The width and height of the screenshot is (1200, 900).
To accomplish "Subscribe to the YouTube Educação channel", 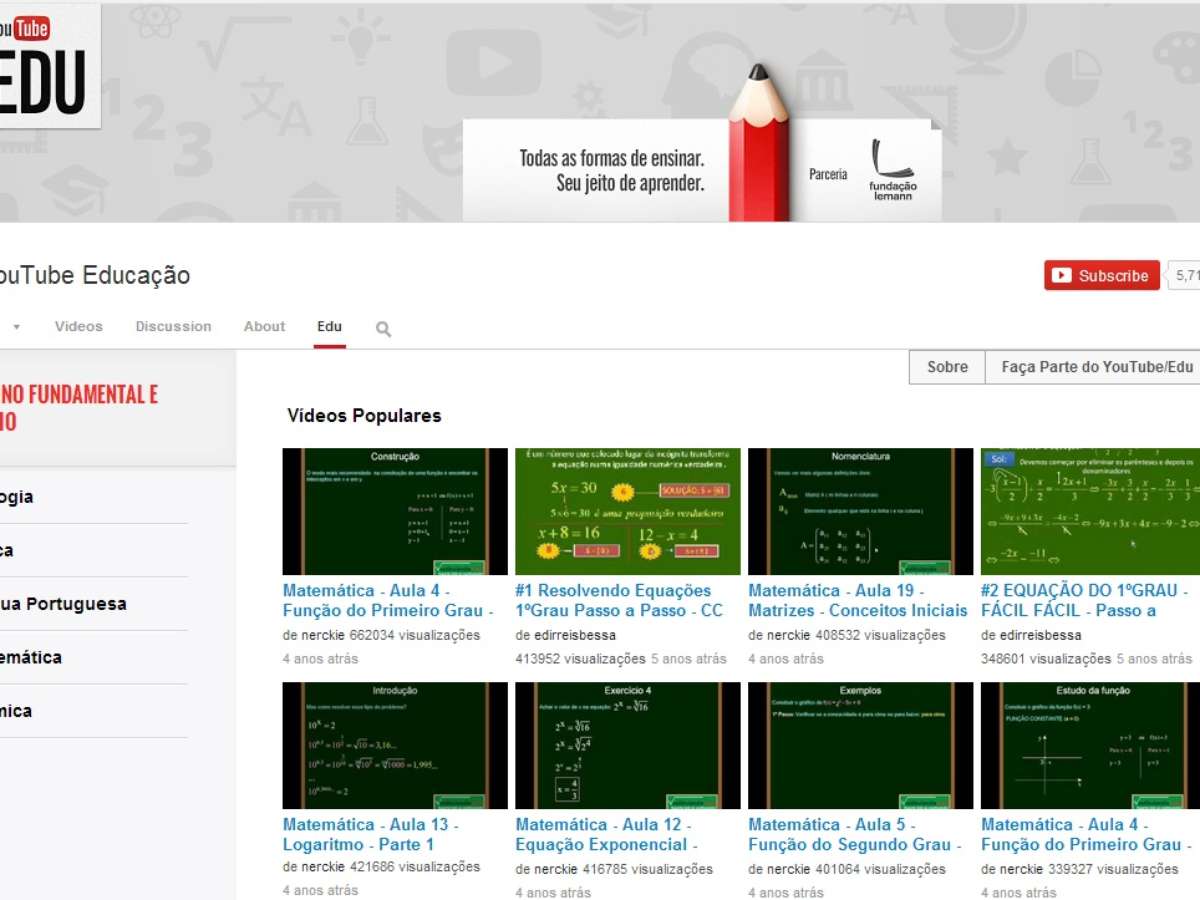I will [1101, 276].
